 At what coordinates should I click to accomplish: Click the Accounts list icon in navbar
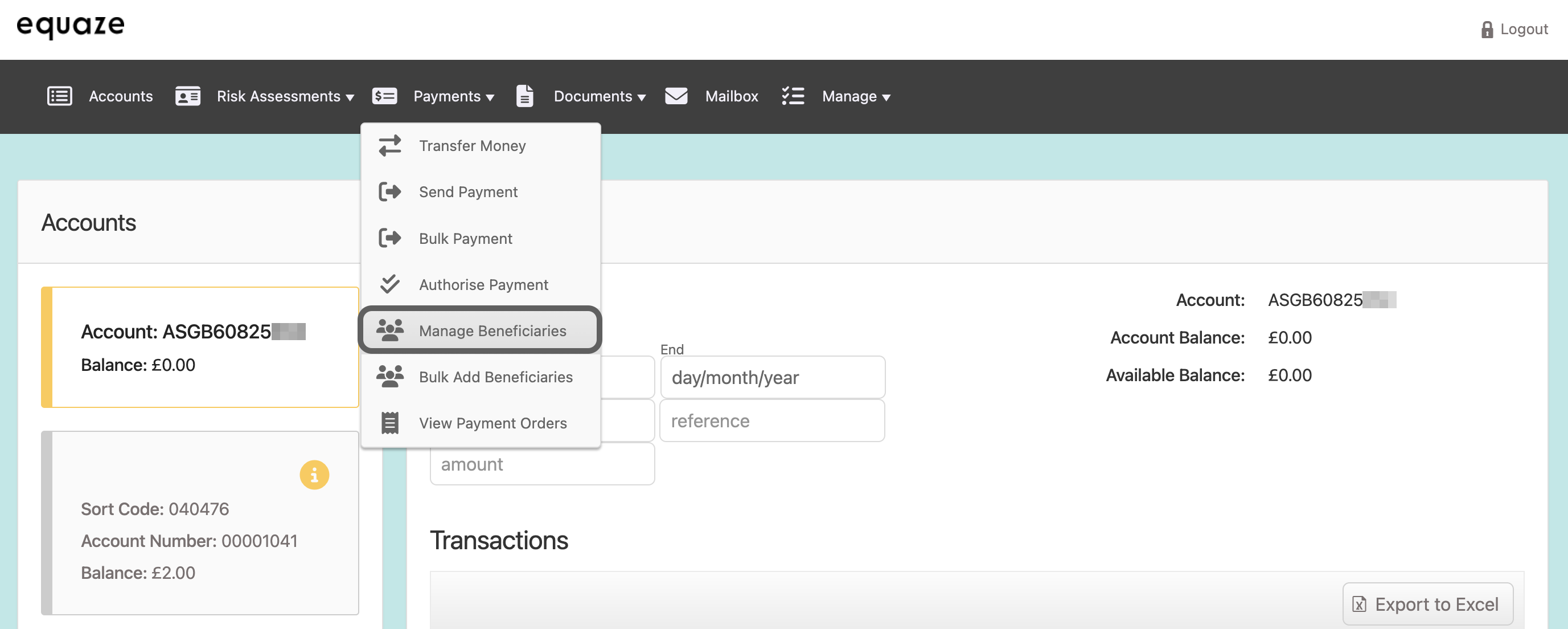tap(60, 96)
